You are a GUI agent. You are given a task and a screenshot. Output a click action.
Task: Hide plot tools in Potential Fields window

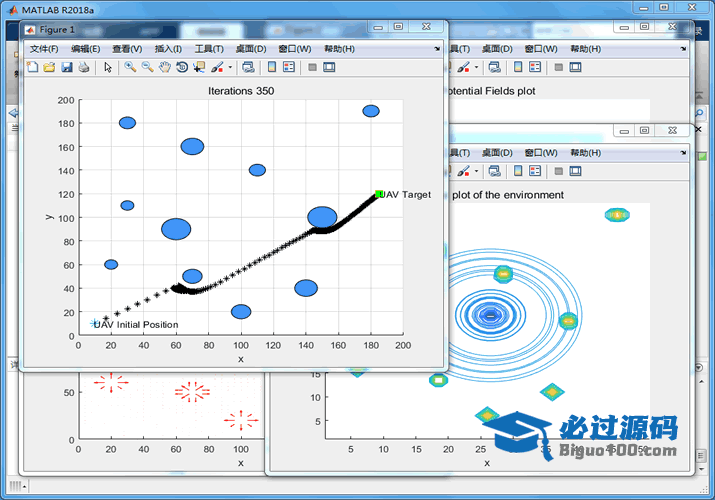pos(559,67)
